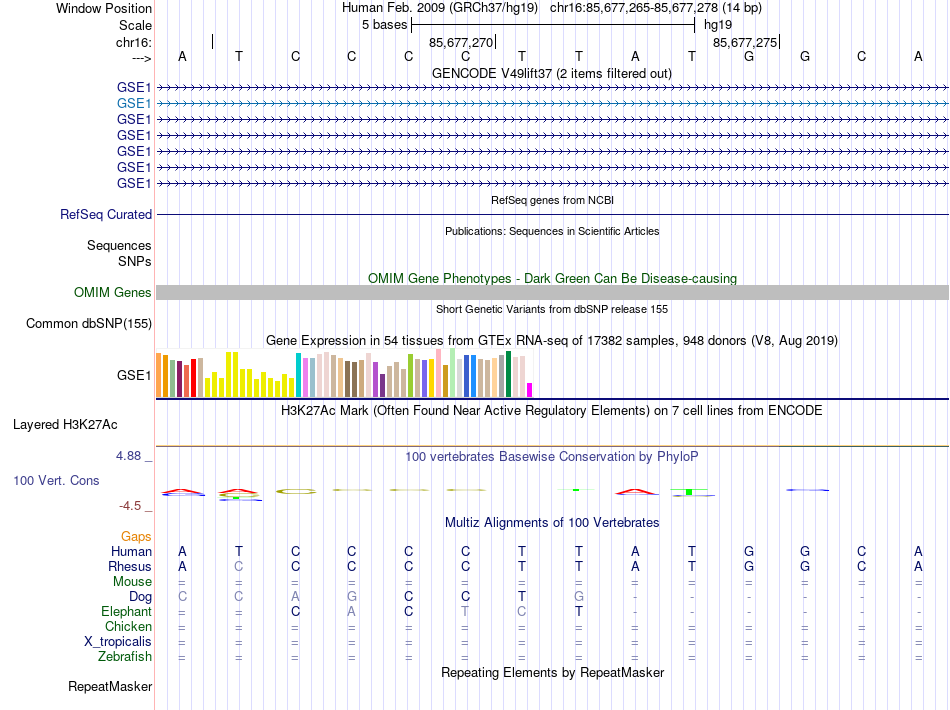This screenshot has width=950, height=710.
Task: Click the Common dbSNP(155) track label
Action: pyautogui.click(x=89, y=323)
